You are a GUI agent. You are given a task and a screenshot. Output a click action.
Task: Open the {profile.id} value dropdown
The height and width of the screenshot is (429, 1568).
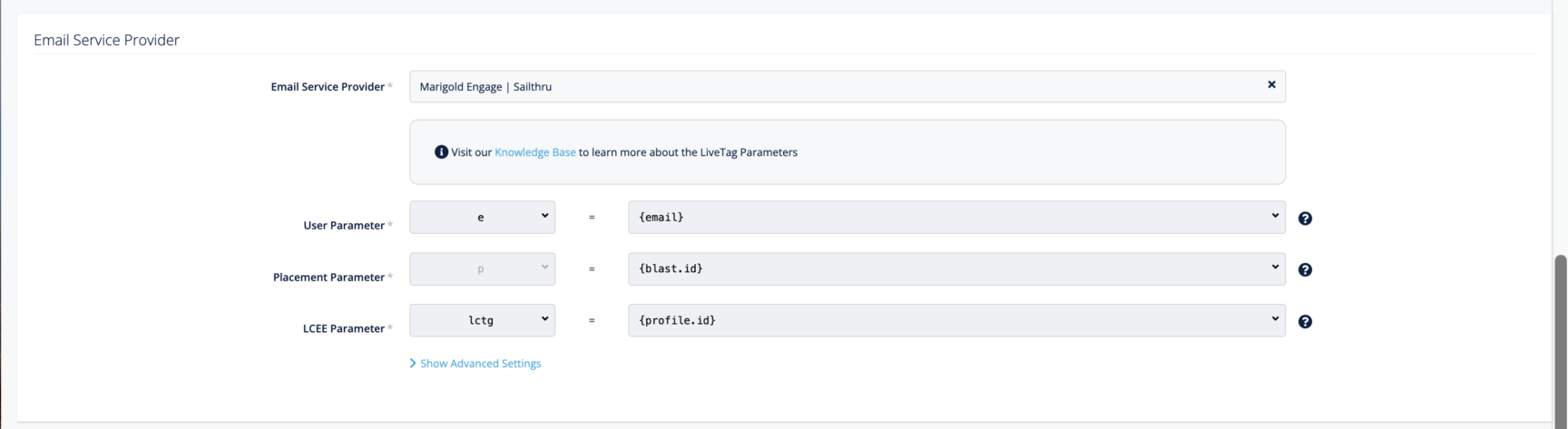pyautogui.click(x=955, y=320)
